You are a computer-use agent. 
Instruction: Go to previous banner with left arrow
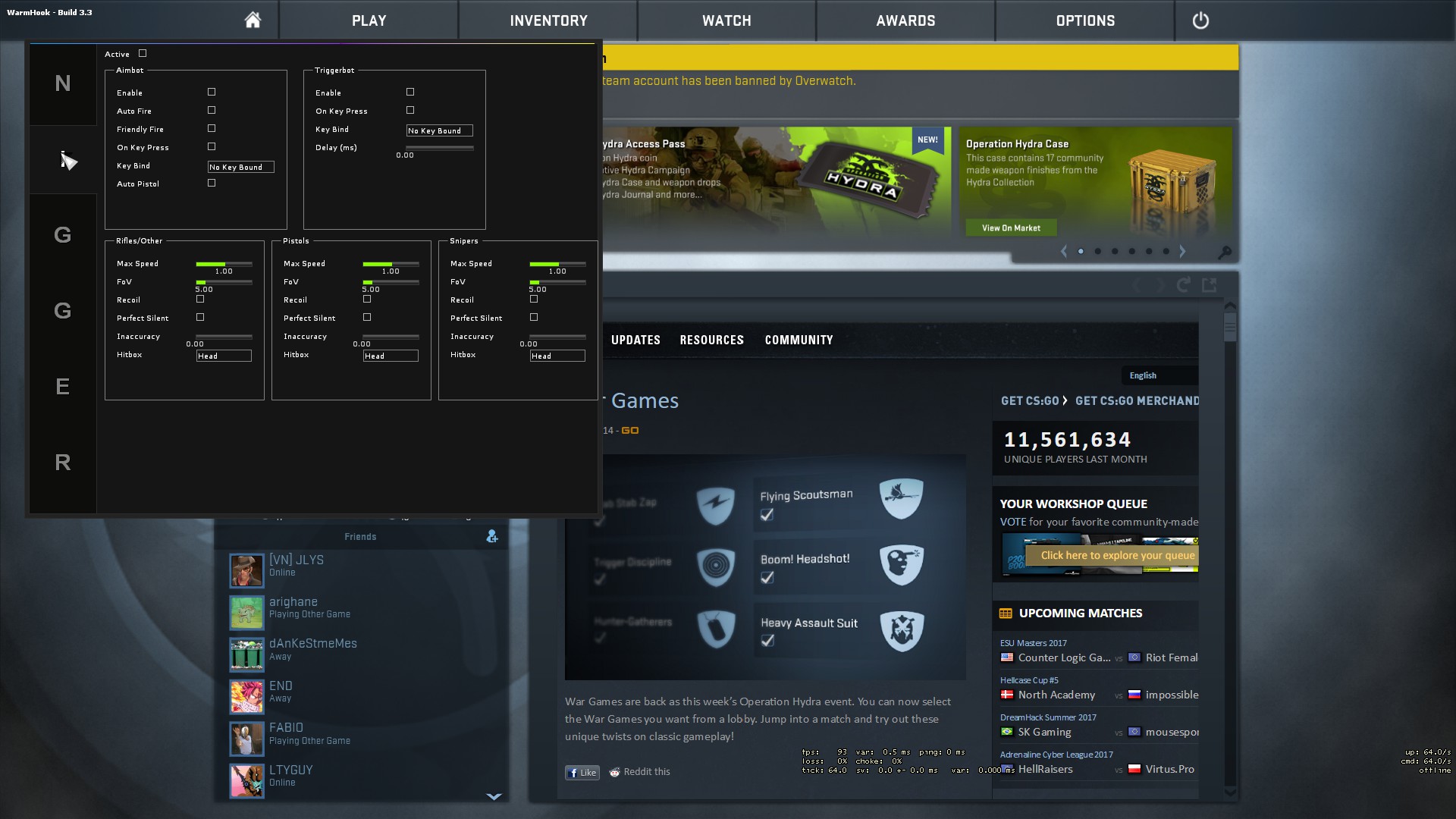[x=1064, y=251]
